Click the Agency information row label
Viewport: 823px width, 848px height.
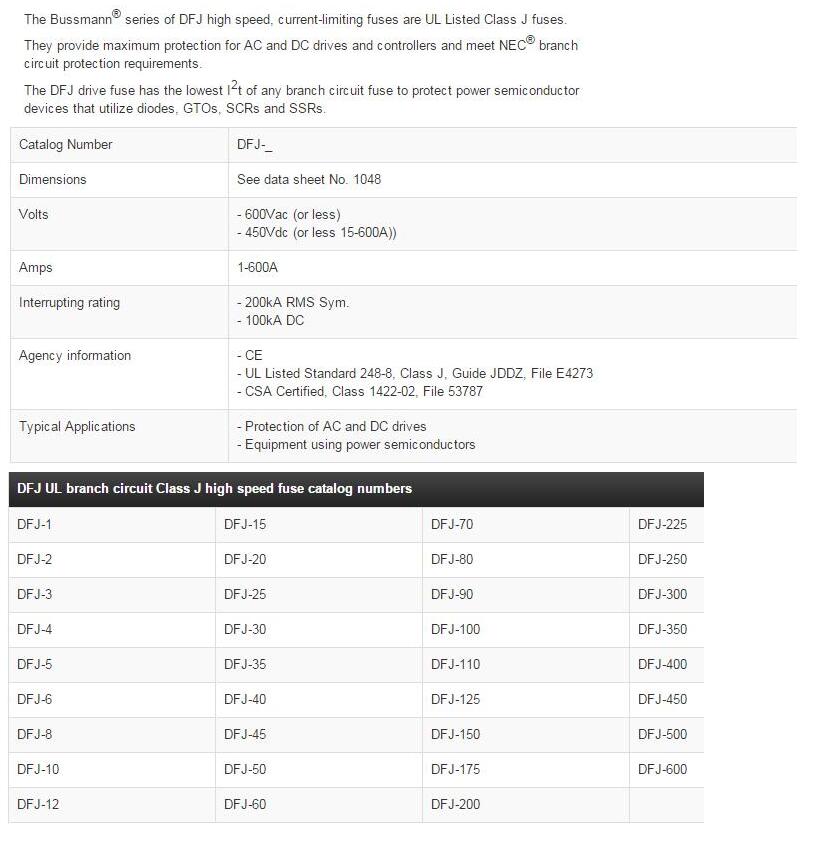tap(75, 355)
